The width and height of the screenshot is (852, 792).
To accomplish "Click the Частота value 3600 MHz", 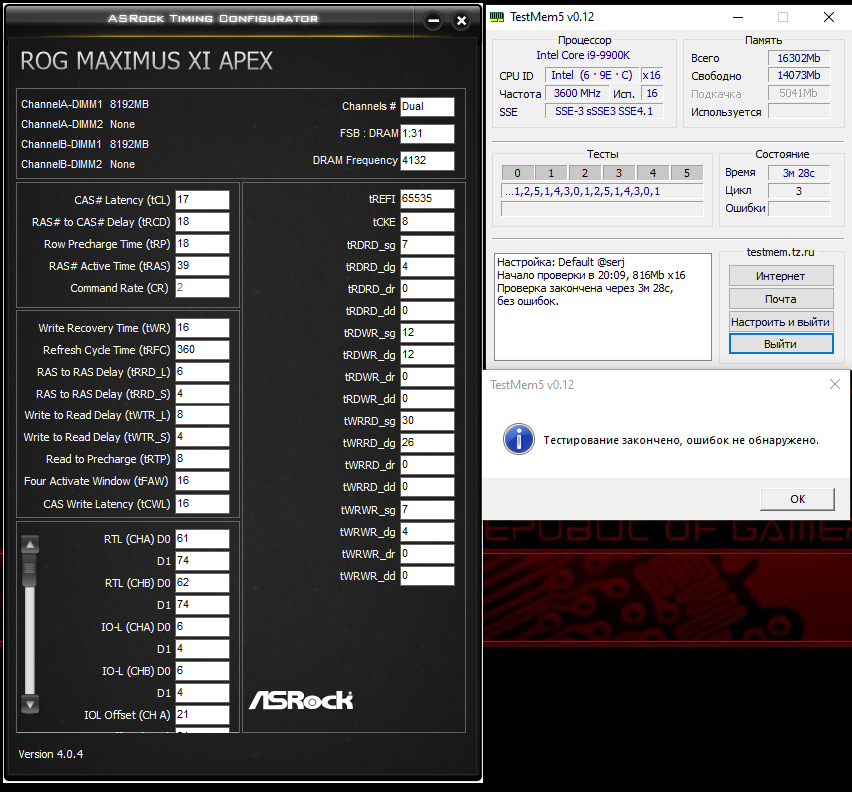I will [577, 93].
